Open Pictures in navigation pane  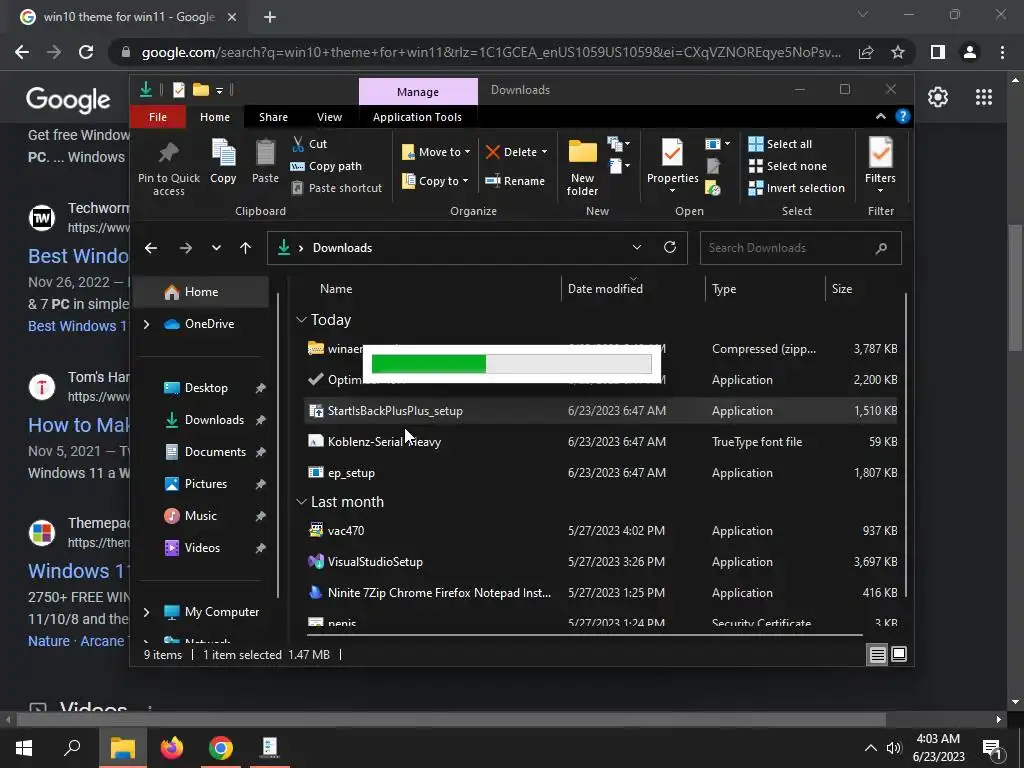pos(206,484)
